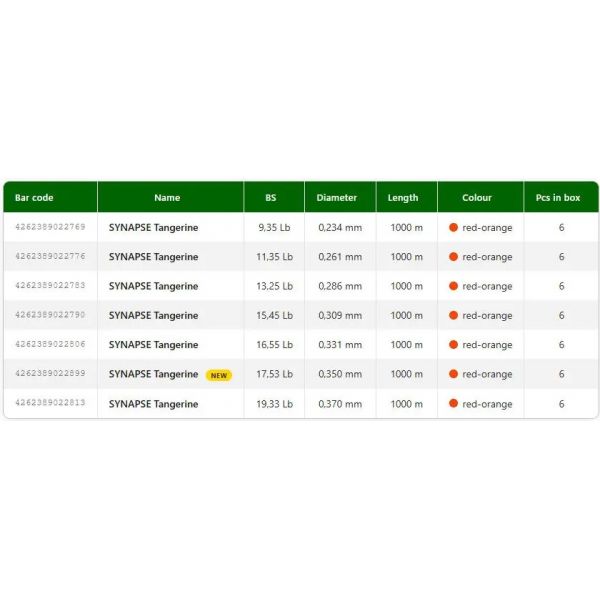Click SYNAPSE Tangerine name in 16,55 Lb row
The width and height of the screenshot is (600, 600).
click(x=153, y=345)
